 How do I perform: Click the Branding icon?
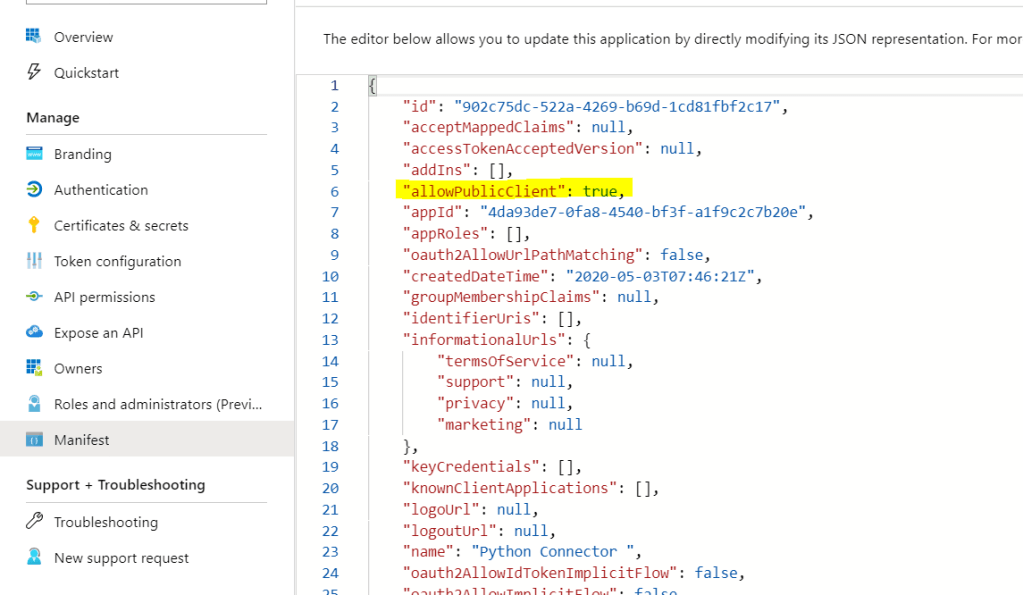click(x=34, y=154)
